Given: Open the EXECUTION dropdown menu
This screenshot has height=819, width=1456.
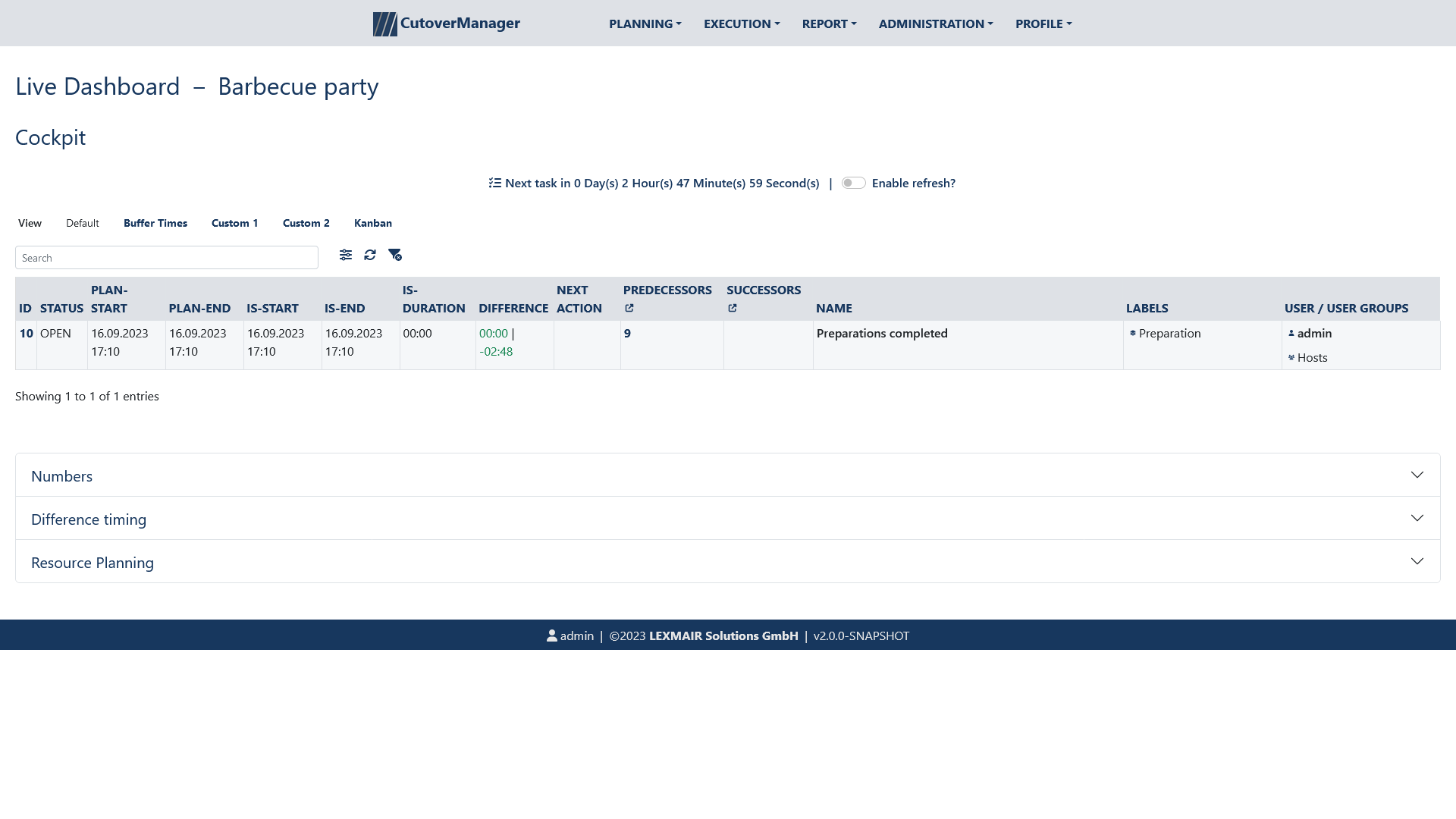Looking at the screenshot, I should click(742, 23).
